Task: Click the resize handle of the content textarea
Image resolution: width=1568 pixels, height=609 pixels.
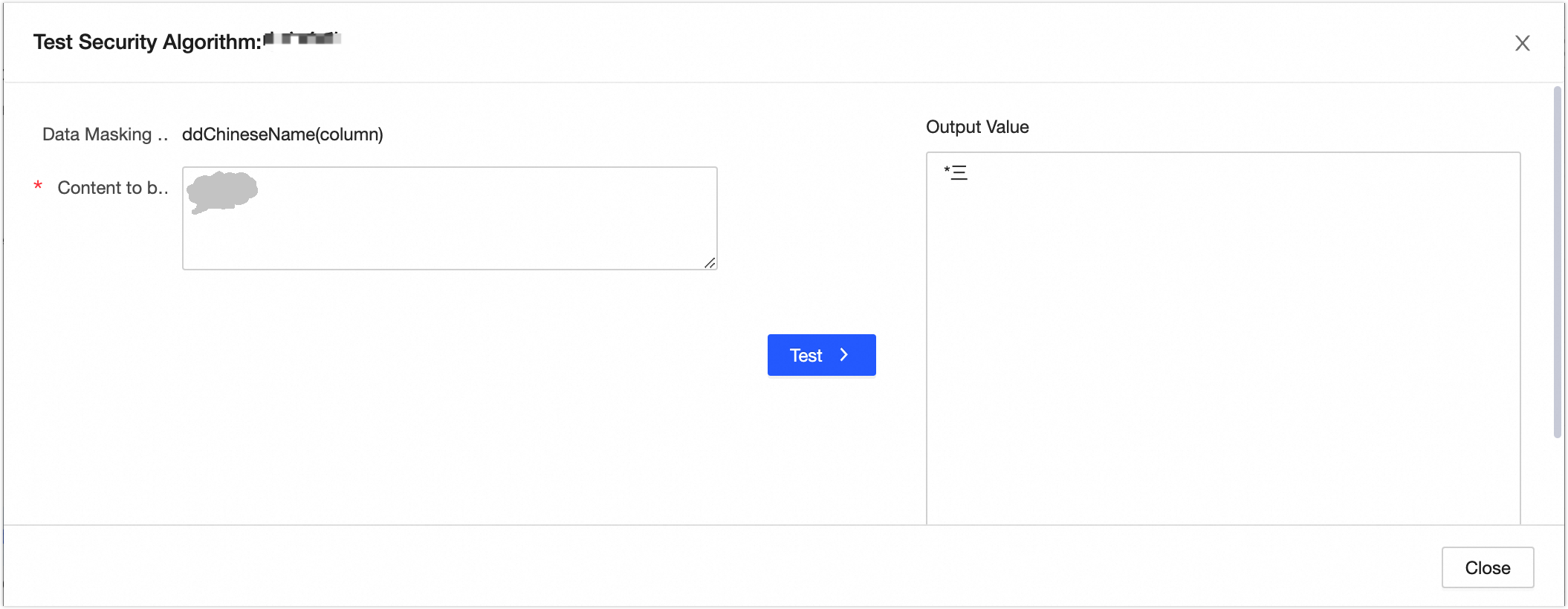Action: point(710,263)
